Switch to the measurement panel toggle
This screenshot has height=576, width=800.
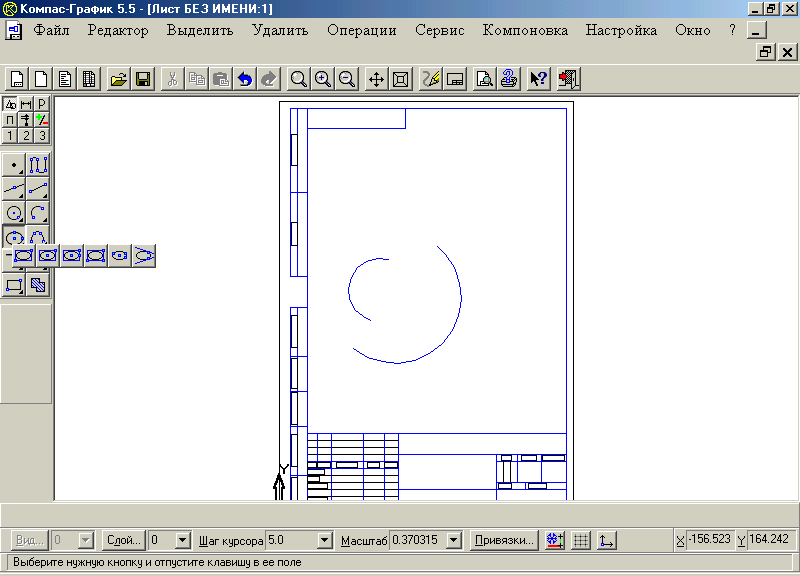click(26, 120)
